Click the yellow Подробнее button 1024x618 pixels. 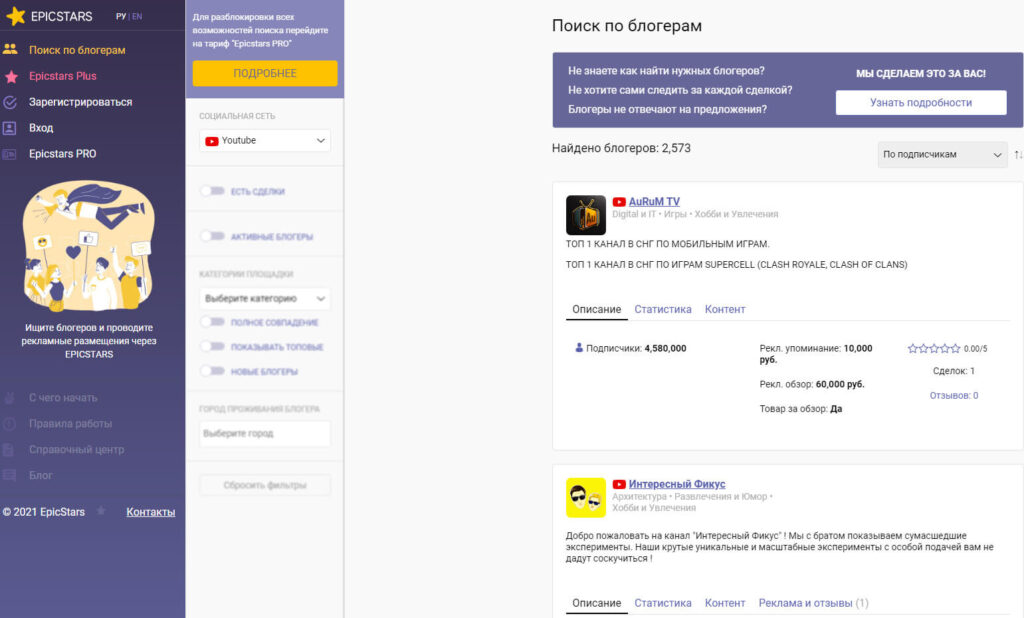click(x=265, y=73)
